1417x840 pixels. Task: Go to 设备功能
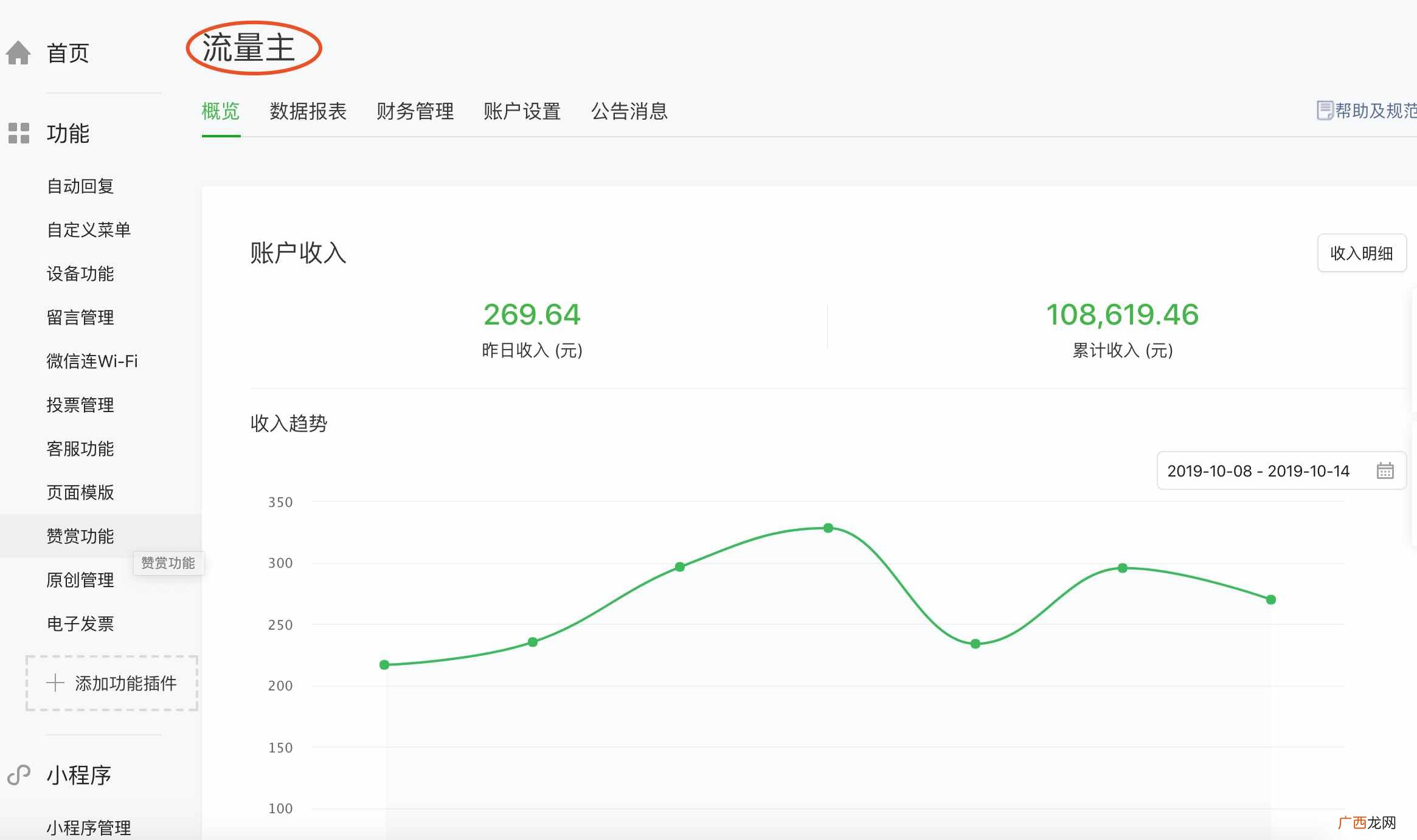(x=80, y=274)
